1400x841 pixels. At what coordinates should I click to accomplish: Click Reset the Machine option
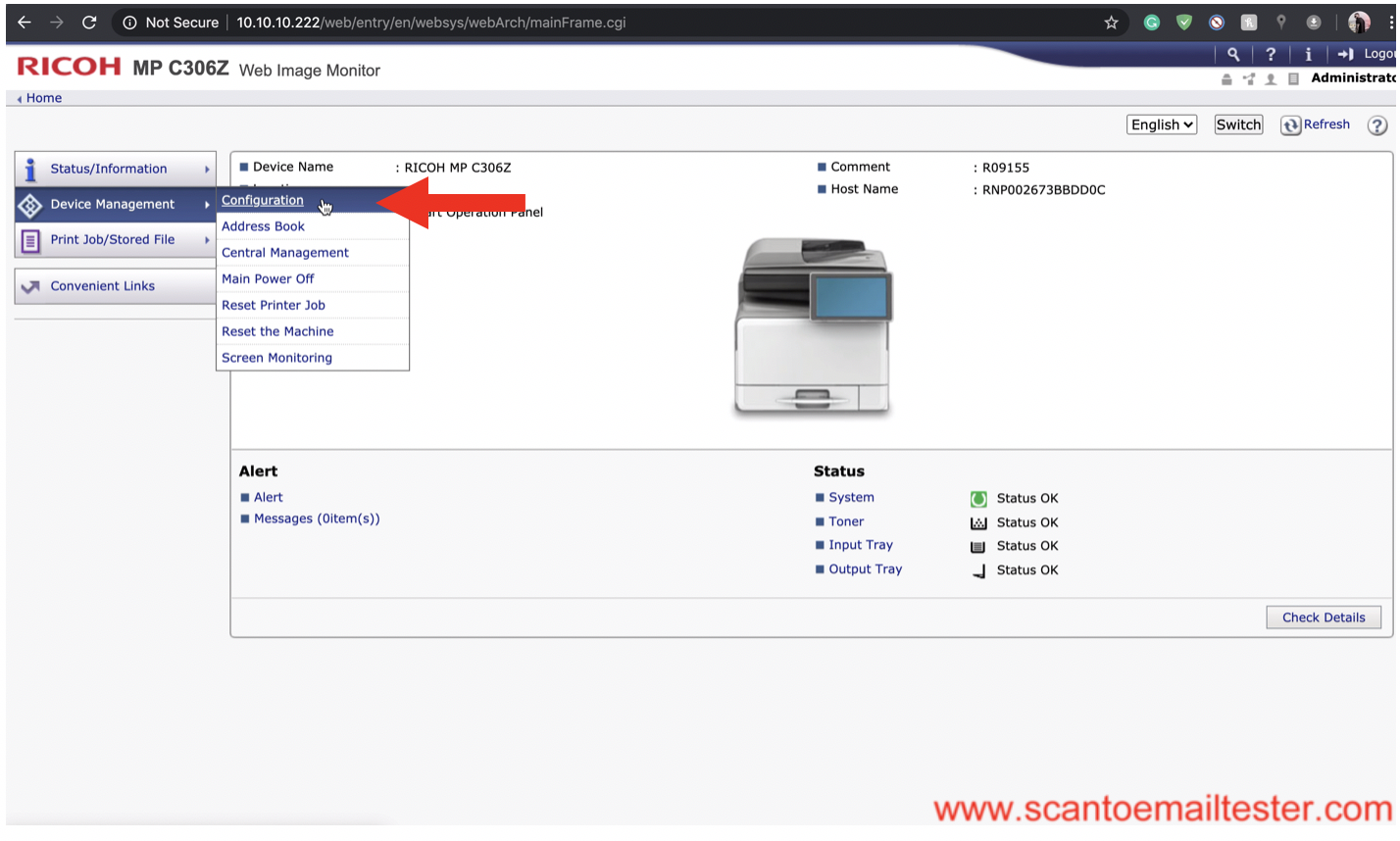click(277, 331)
